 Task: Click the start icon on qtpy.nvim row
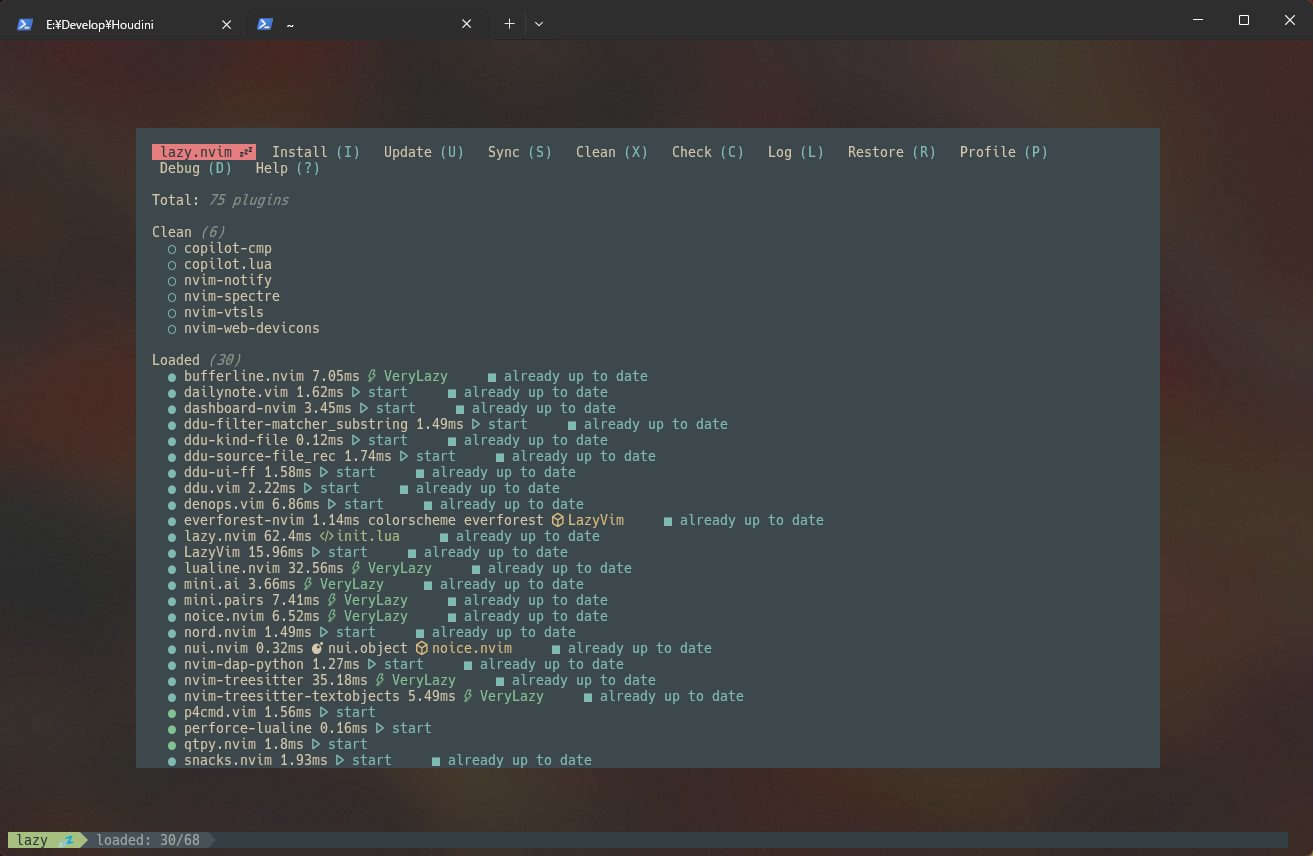pos(316,744)
